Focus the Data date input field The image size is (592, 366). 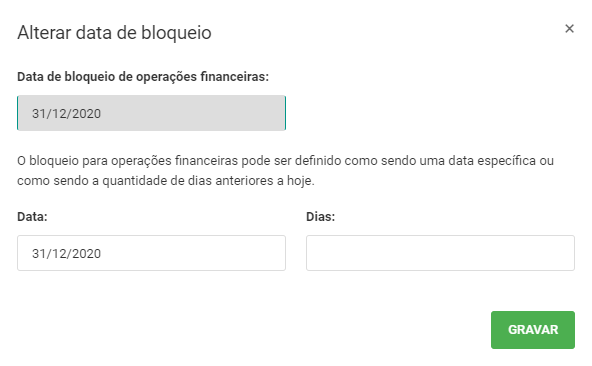click(x=151, y=253)
